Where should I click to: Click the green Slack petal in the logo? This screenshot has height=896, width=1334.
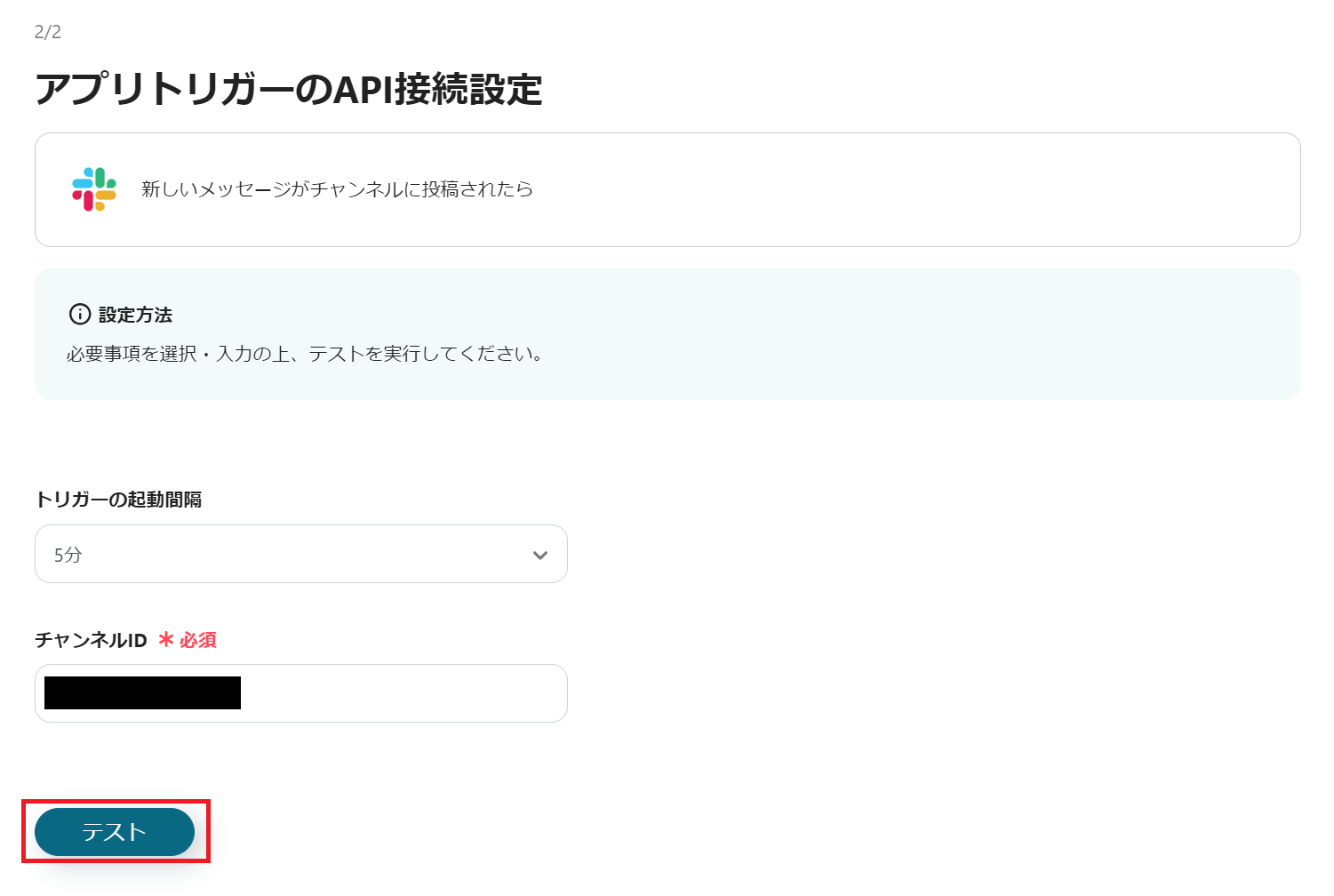[100, 178]
